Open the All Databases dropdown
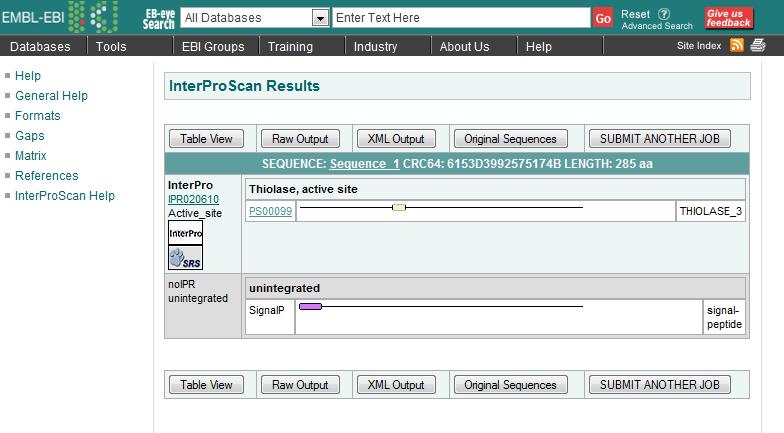Image resolution: width=784 pixels, height=433 pixels. click(320, 18)
